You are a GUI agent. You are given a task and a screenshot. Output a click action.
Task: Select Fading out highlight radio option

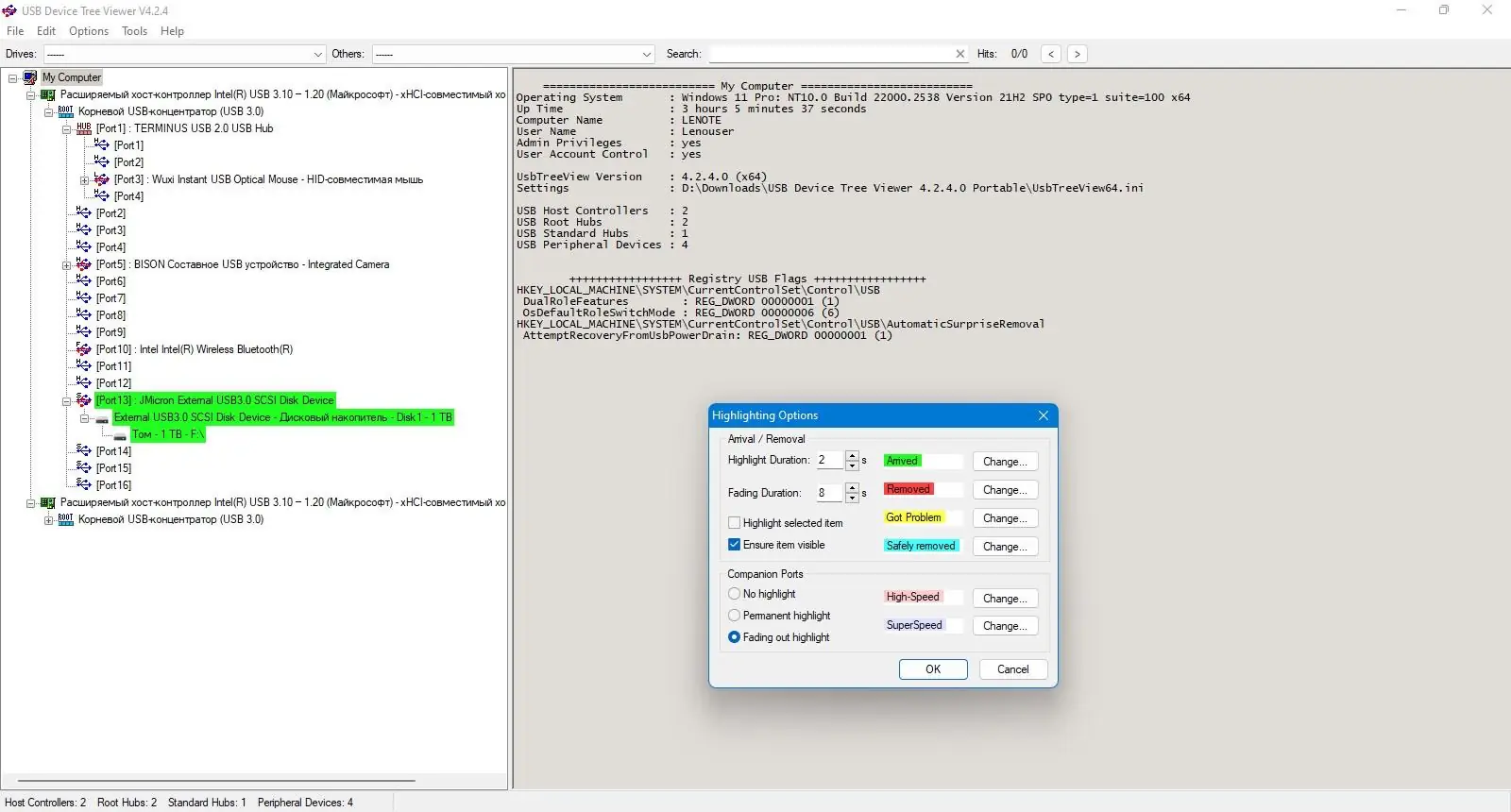[x=734, y=637]
